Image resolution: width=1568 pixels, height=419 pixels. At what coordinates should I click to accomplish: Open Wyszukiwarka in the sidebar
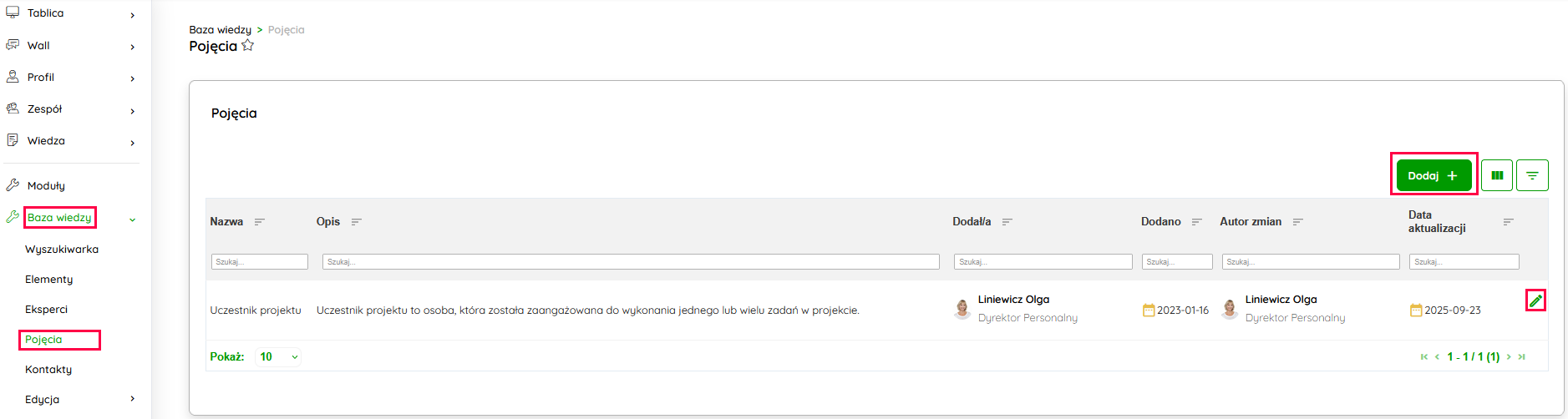coord(62,250)
